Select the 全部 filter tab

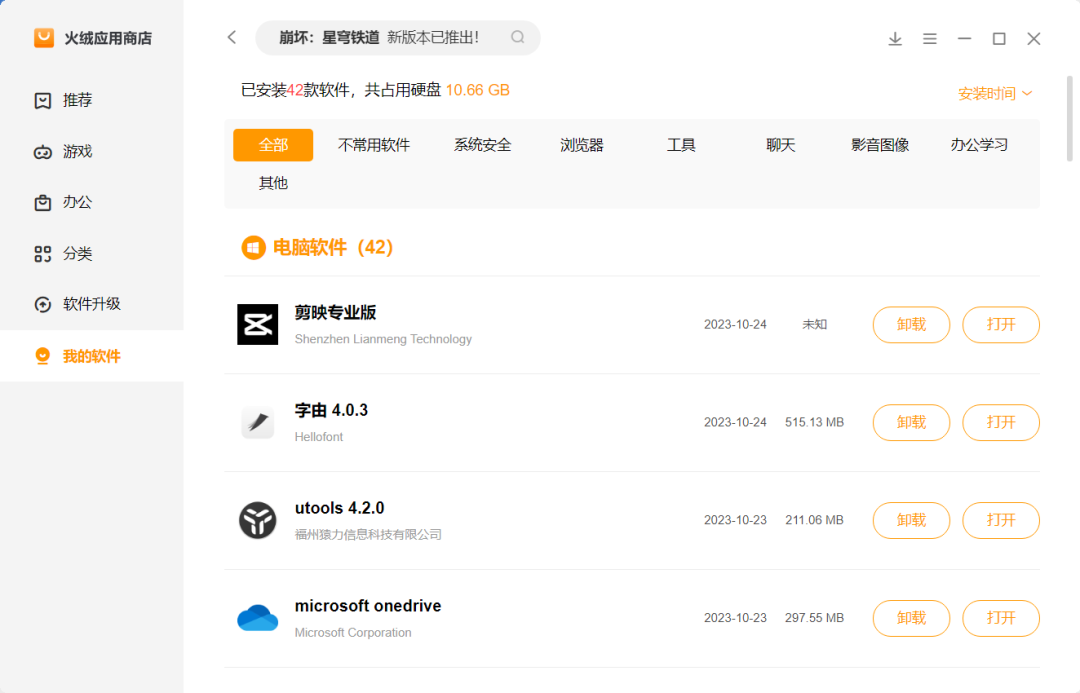coord(273,145)
